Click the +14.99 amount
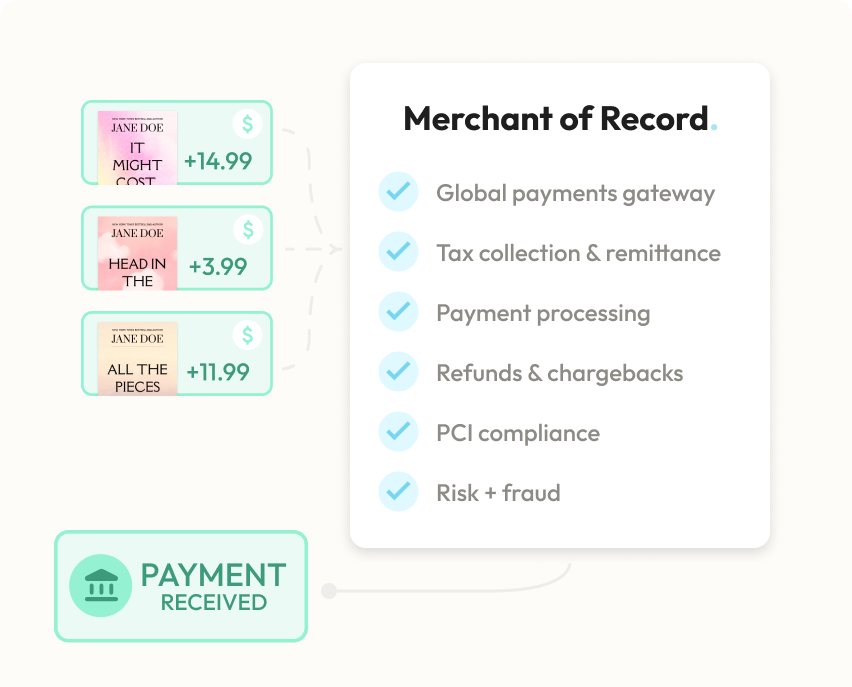The height and width of the screenshot is (687, 852). pyautogui.click(x=218, y=160)
